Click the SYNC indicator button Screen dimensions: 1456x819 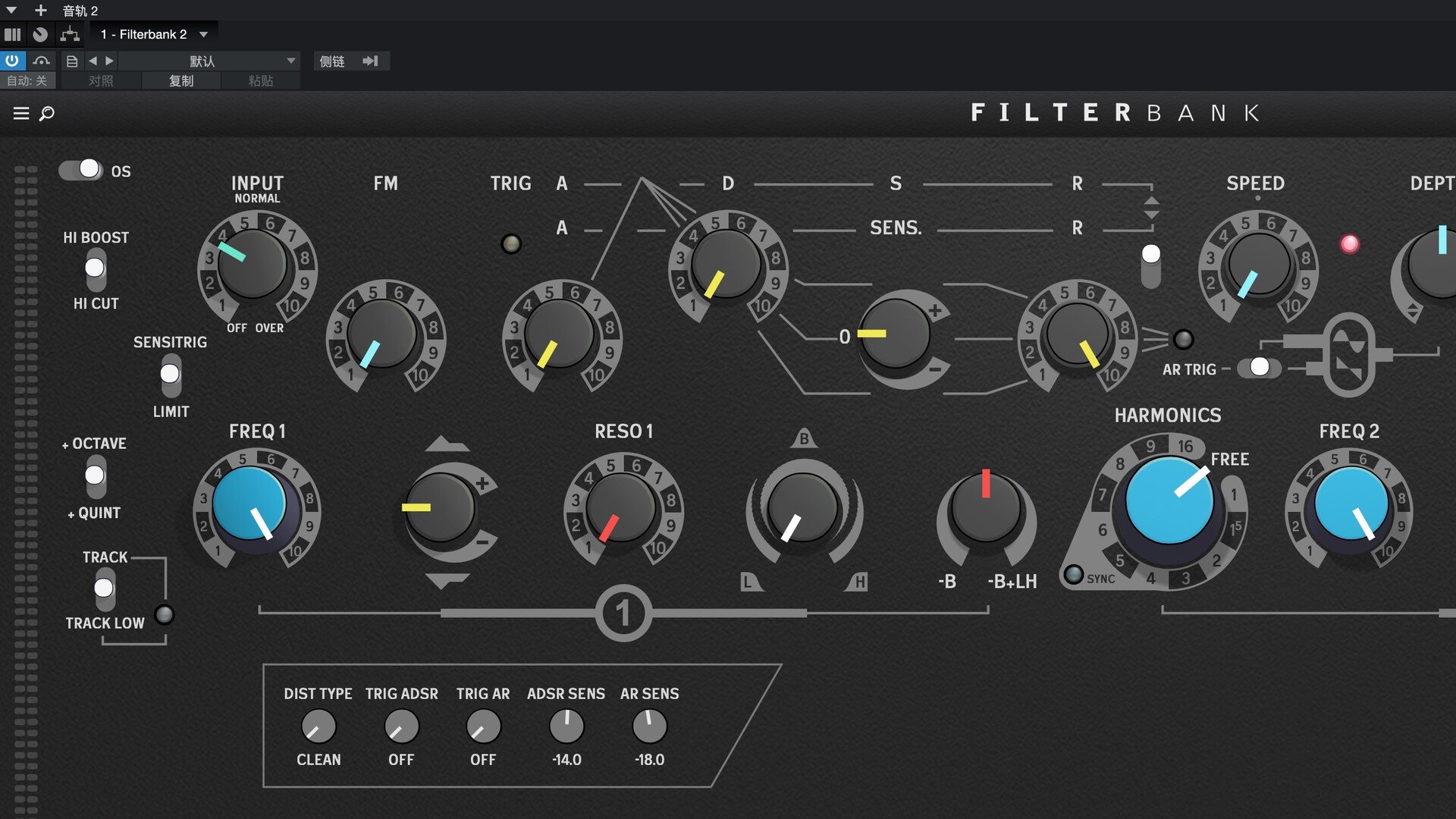1074,574
